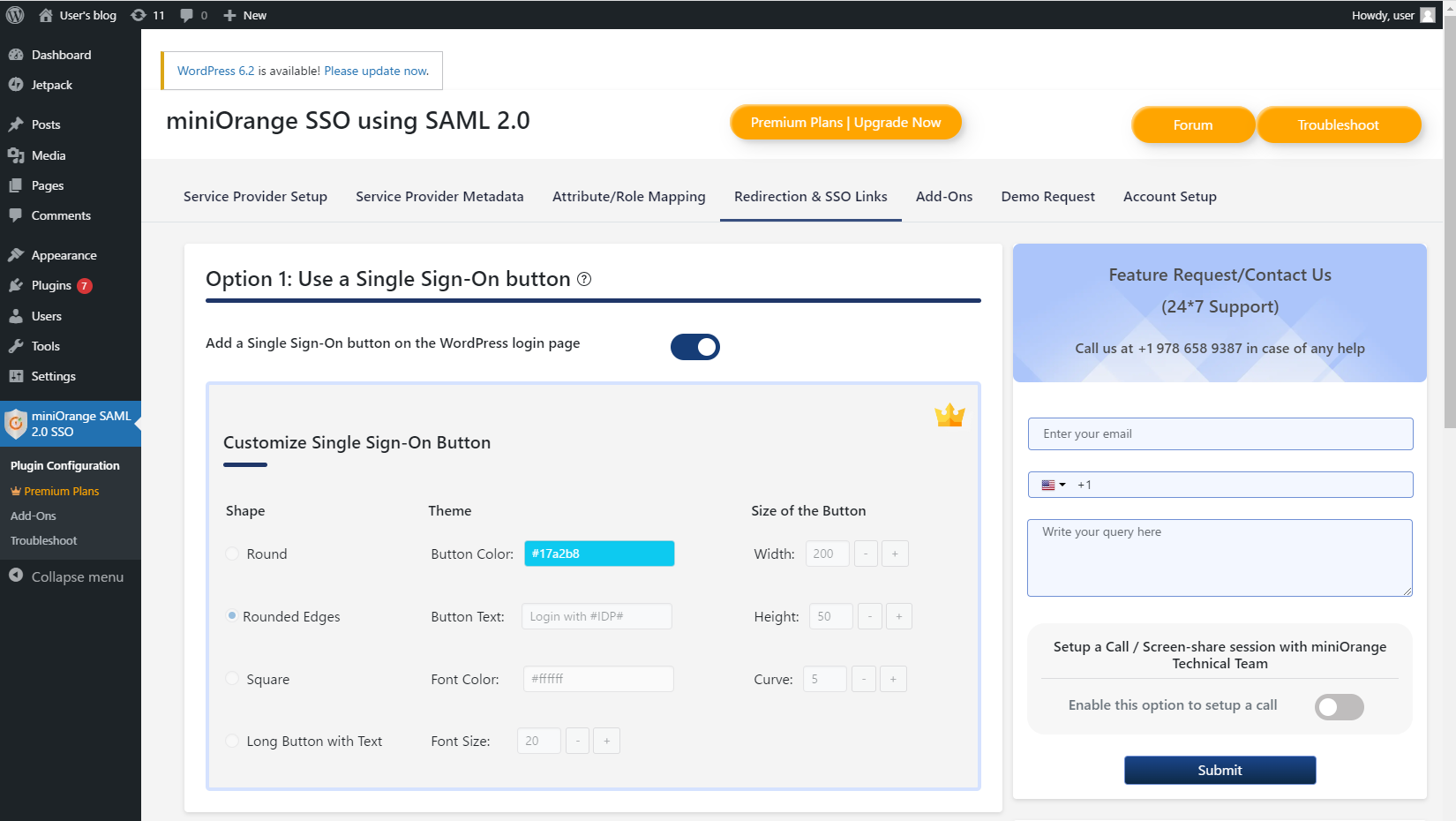Open the Howdy, user account menu
The width and height of the screenshot is (1456, 821).
pos(1392,14)
